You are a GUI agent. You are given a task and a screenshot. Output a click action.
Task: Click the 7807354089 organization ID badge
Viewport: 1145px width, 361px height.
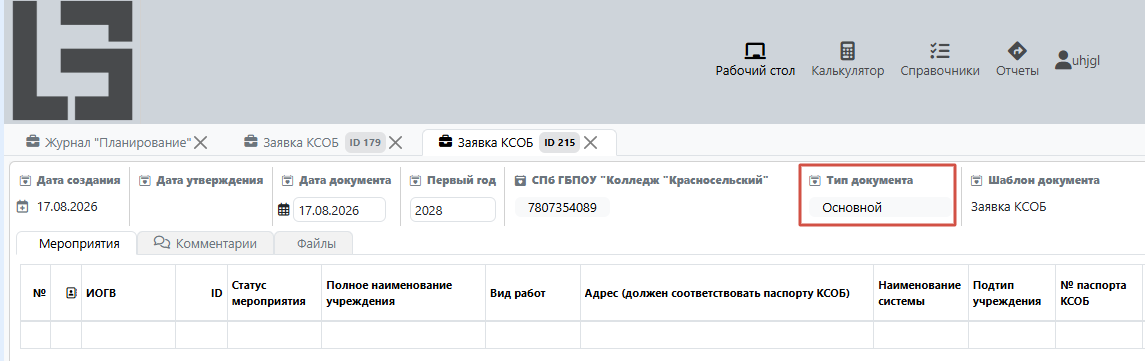(562, 208)
